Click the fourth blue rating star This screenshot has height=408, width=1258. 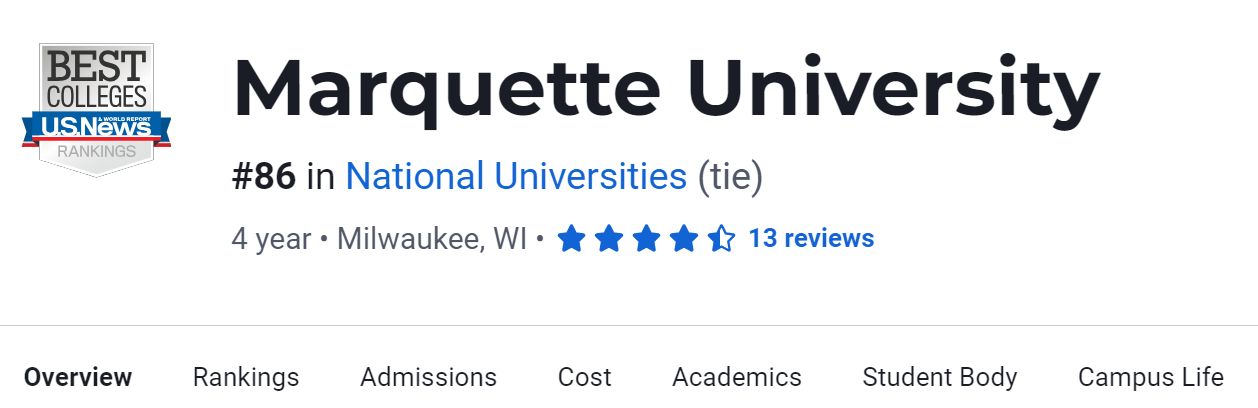pyautogui.click(x=684, y=239)
